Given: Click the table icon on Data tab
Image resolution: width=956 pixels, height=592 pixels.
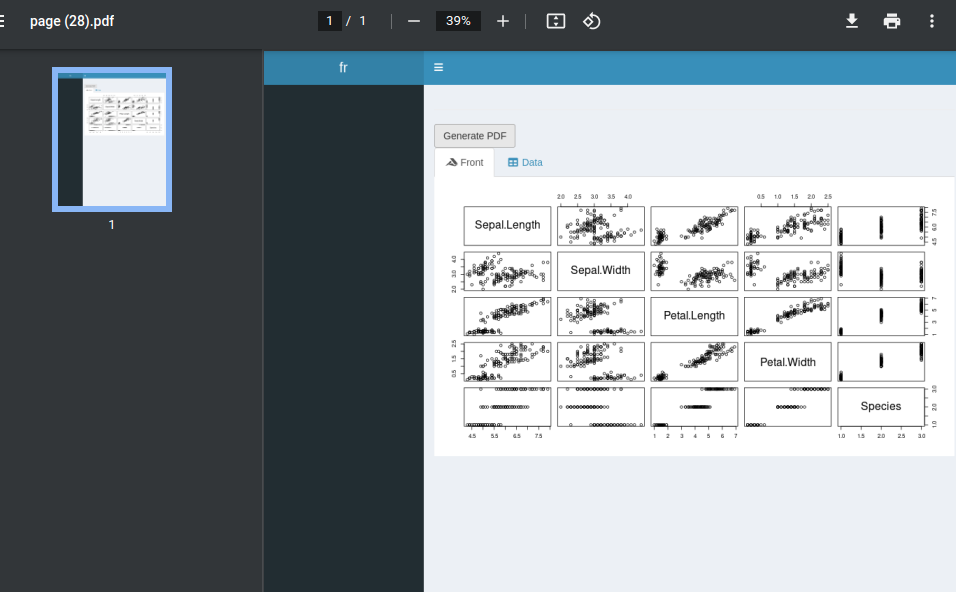Looking at the screenshot, I should (513, 163).
